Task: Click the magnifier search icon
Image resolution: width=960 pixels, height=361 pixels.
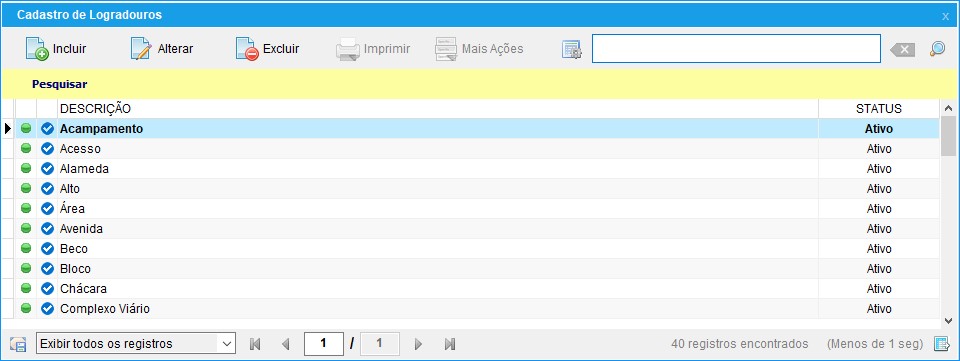Action: [x=937, y=49]
